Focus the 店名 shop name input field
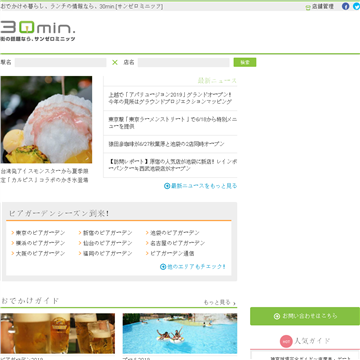Screen dimensions: 360x360 (x=184, y=62)
